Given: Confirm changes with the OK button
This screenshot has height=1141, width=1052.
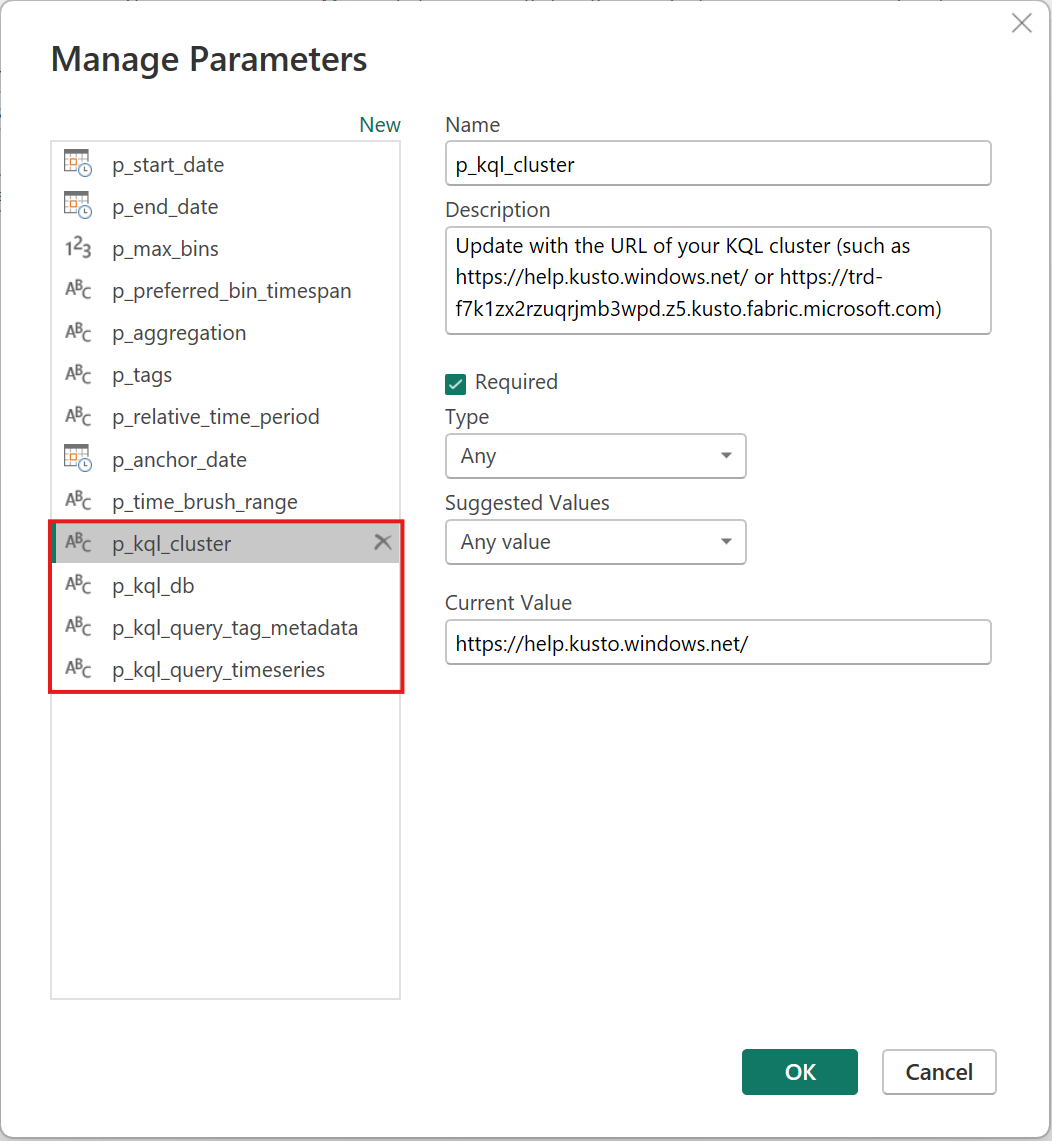Looking at the screenshot, I should click(799, 1071).
